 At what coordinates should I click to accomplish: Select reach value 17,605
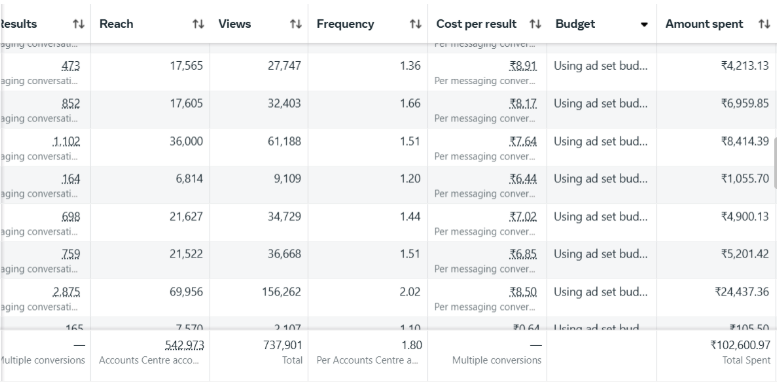(x=186, y=104)
